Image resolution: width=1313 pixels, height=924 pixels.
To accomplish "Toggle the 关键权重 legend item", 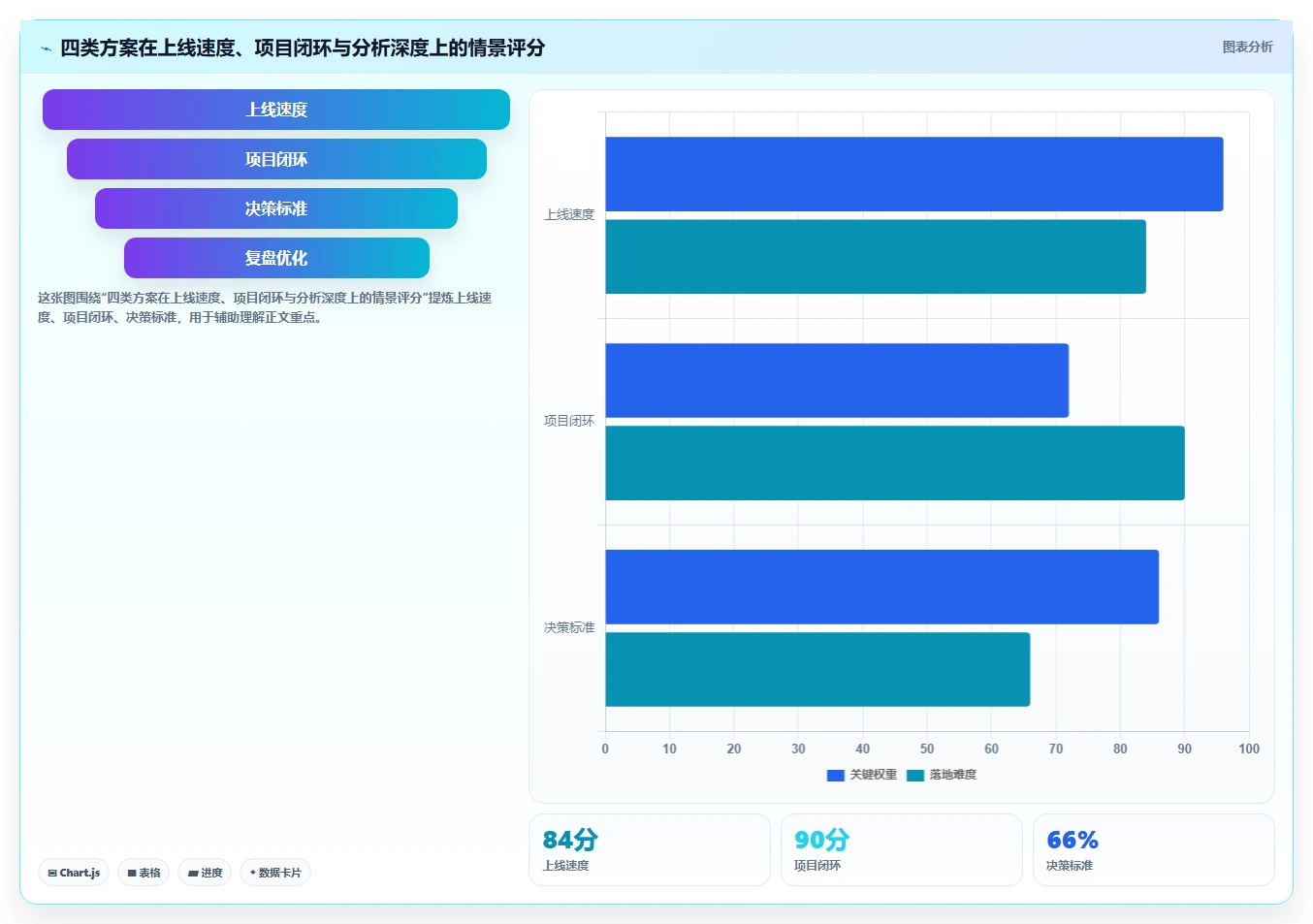I will 861,775.
